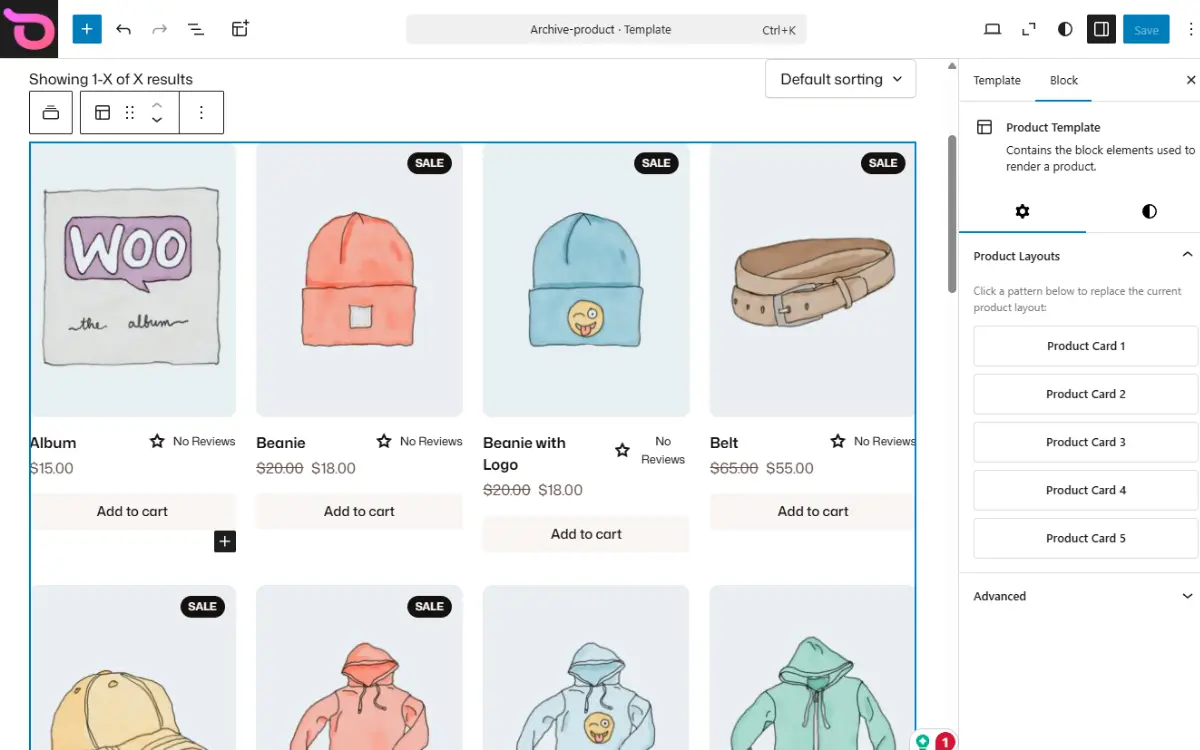Open block options three-dot menu
Screen dimensions: 1200x750
201,113
